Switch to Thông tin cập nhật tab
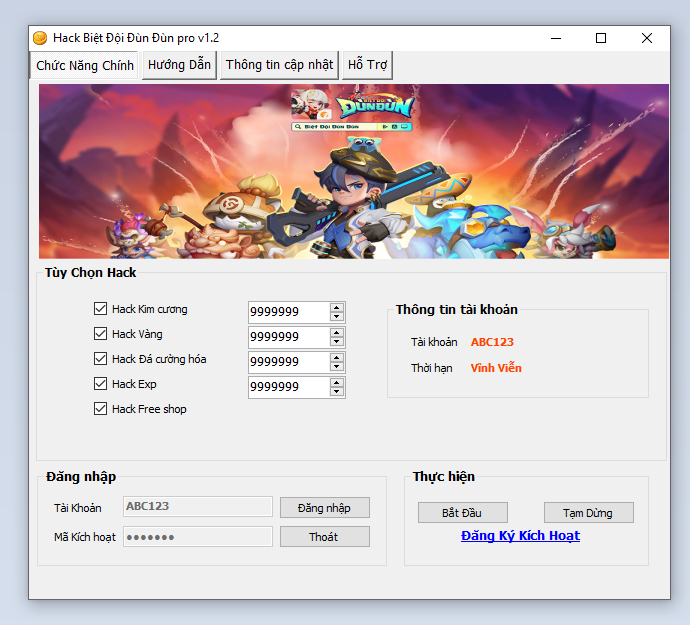The width and height of the screenshot is (691, 625). (279, 65)
